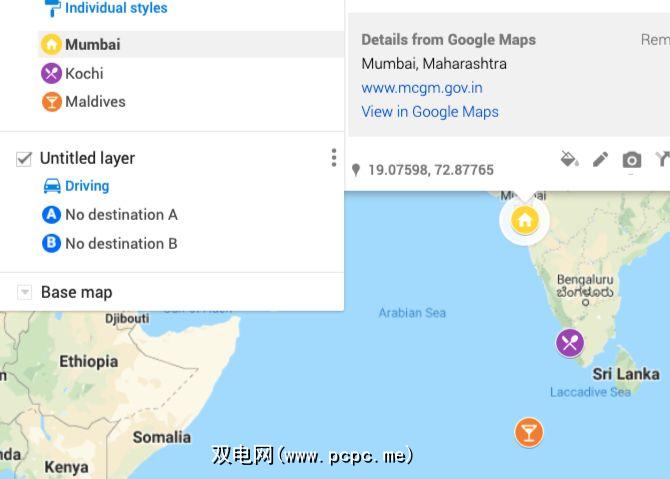Click the Djibouti label on map
The width and height of the screenshot is (670, 479).
point(127,318)
